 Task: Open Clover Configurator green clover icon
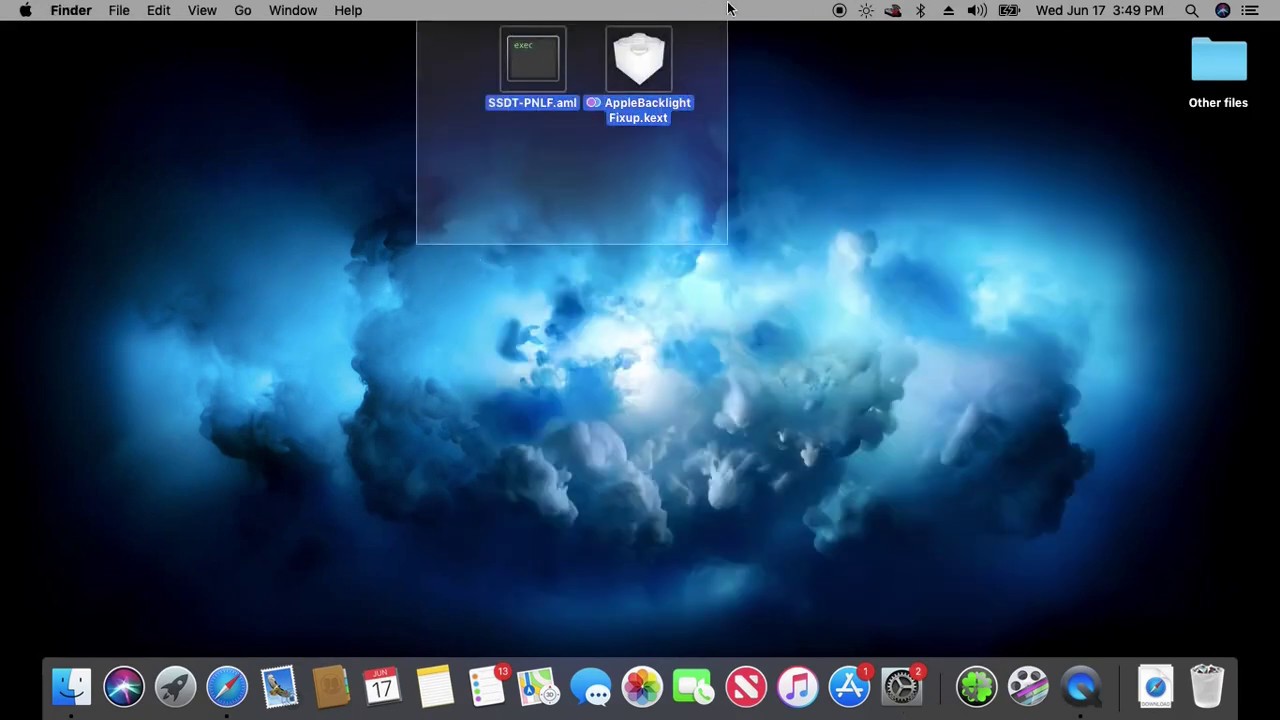click(x=977, y=687)
